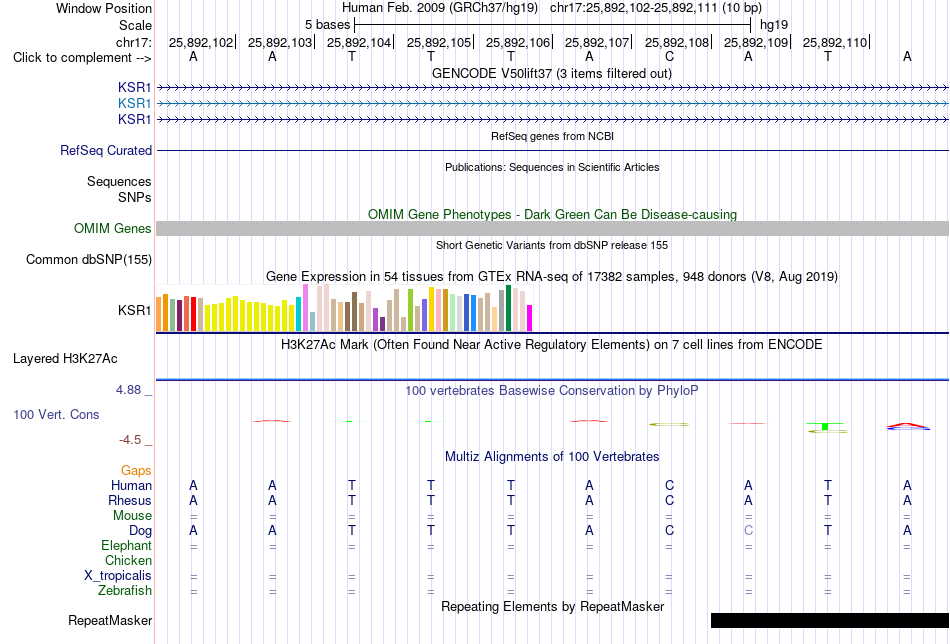
Task: Click the red PhyloP peak at the last base
Action: tap(908, 425)
